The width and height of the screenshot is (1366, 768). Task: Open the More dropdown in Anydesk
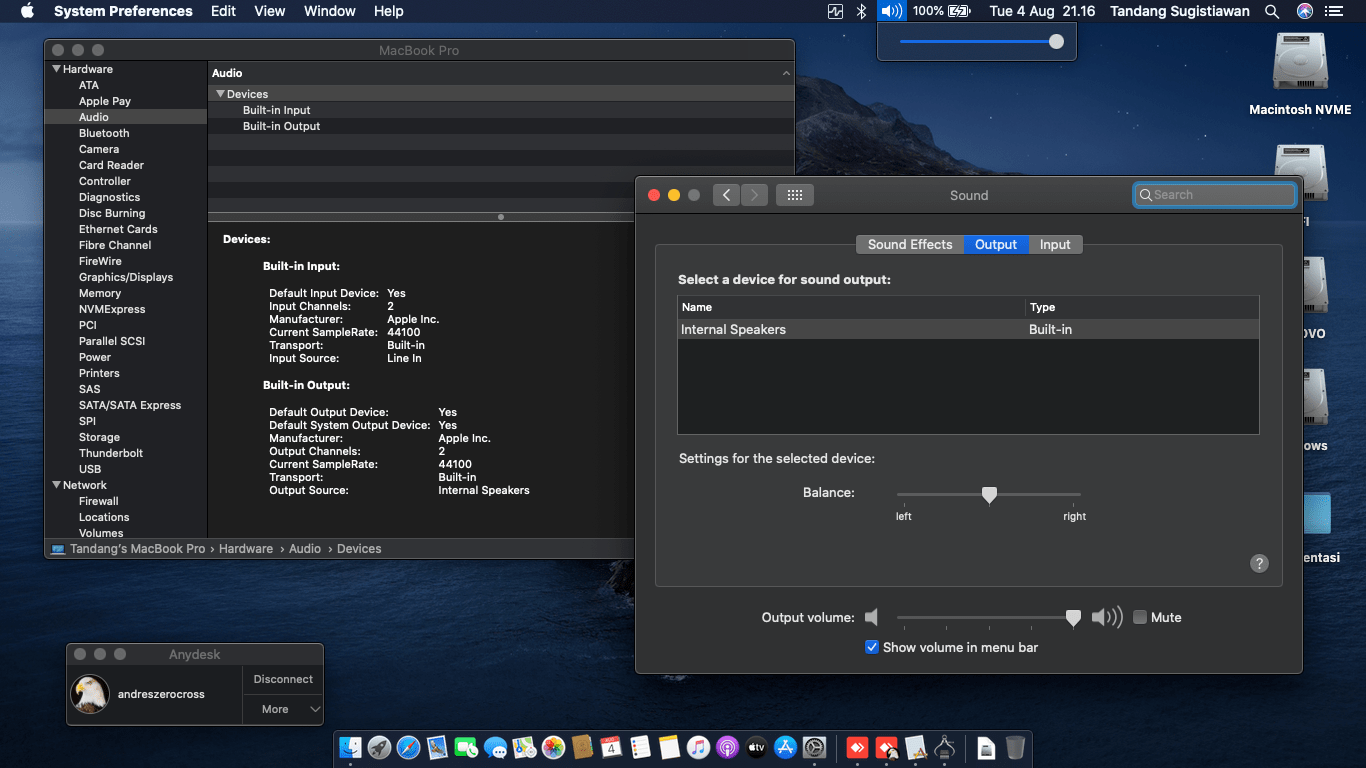(282, 709)
